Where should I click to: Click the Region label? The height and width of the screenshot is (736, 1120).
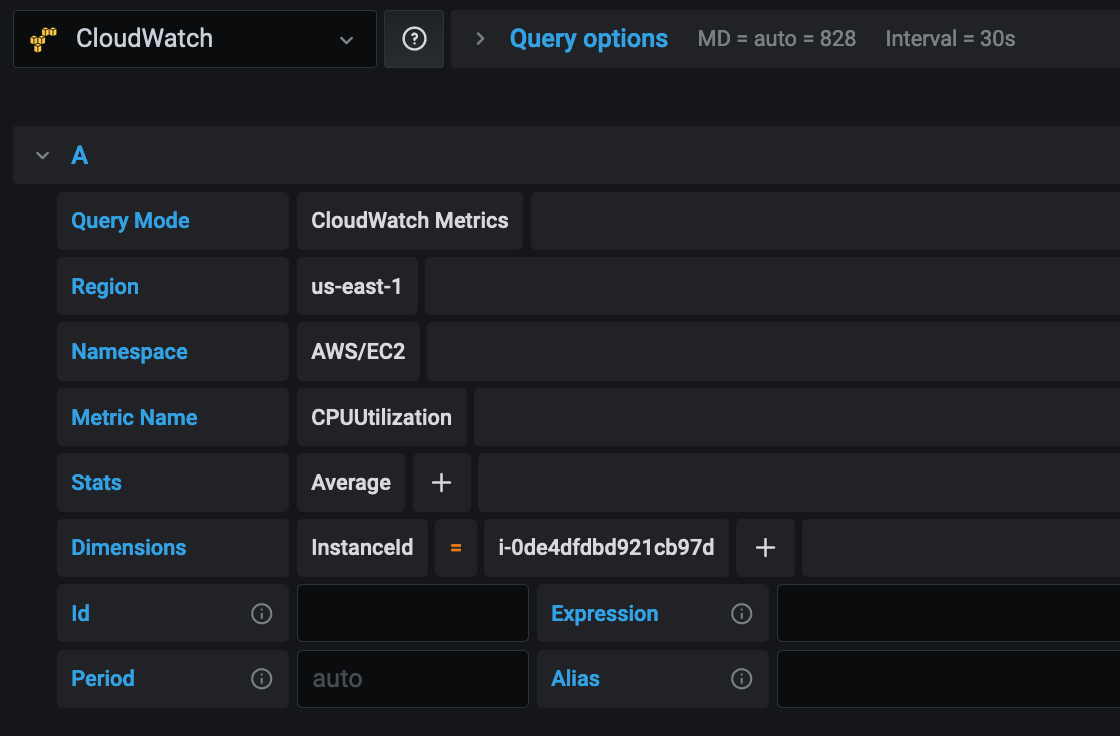click(x=105, y=287)
